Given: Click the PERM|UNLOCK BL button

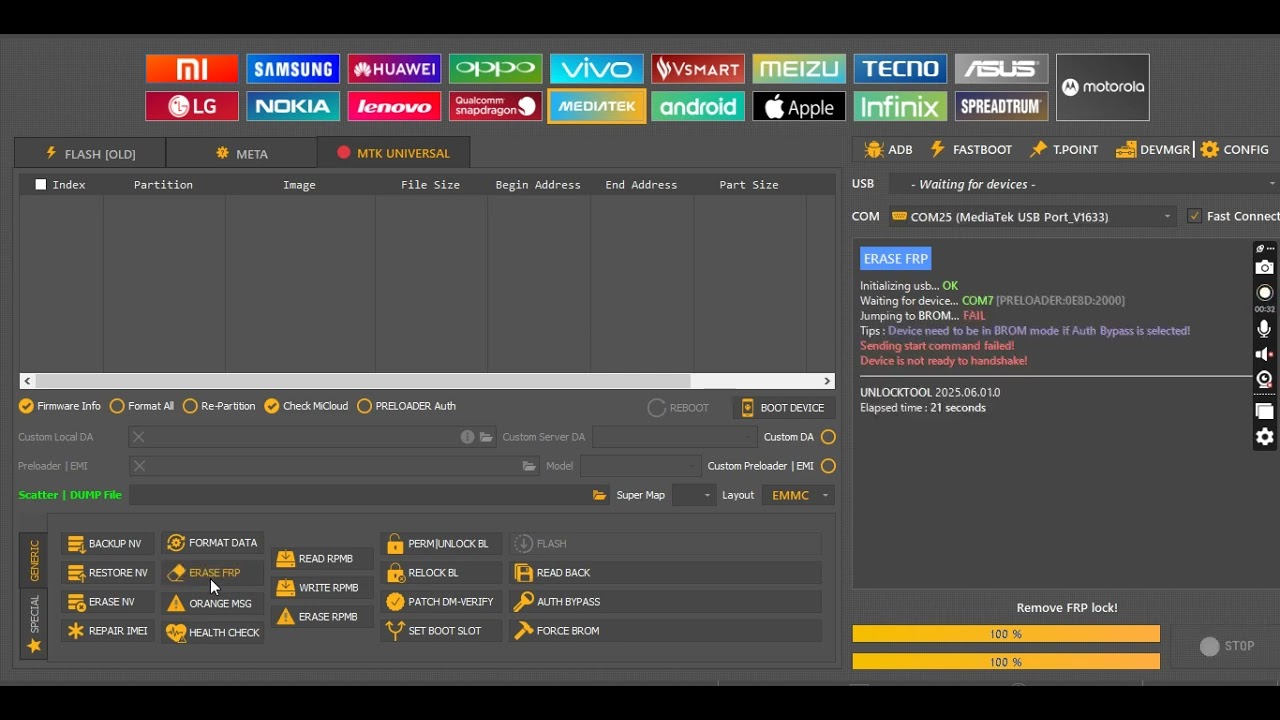Looking at the screenshot, I should point(441,544).
